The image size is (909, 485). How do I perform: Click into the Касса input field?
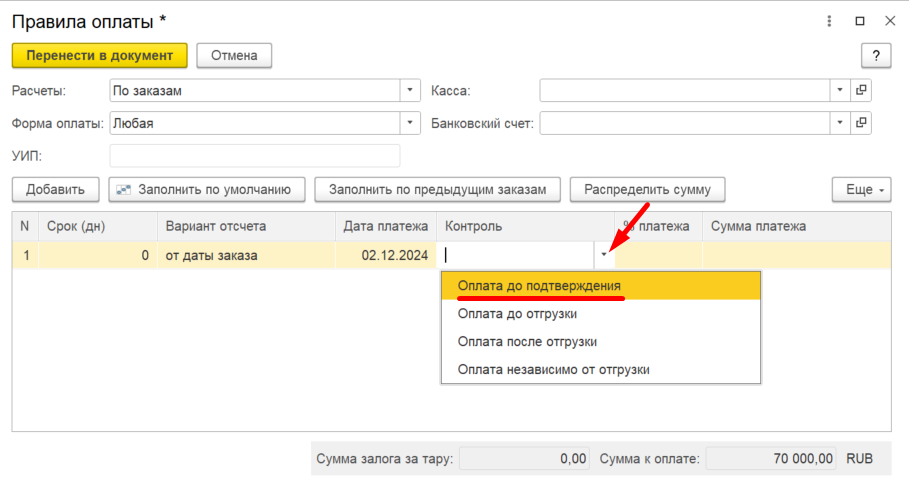point(685,90)
